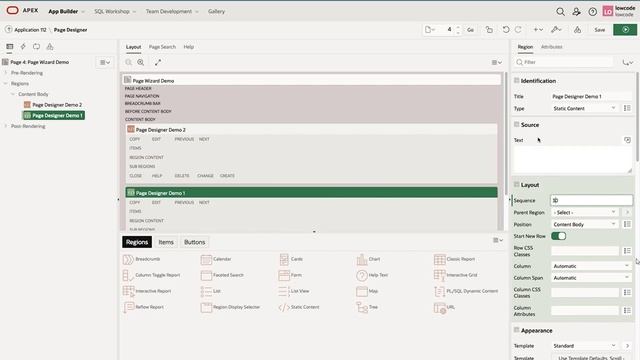This screenshot has height=360, width=640.
Task: Click the Cards region gallery icon
Action: coord(284,260)
